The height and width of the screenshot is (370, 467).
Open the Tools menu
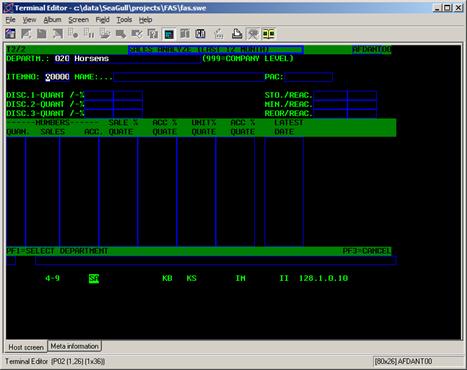pyautogui.click(x=124, y=20)
